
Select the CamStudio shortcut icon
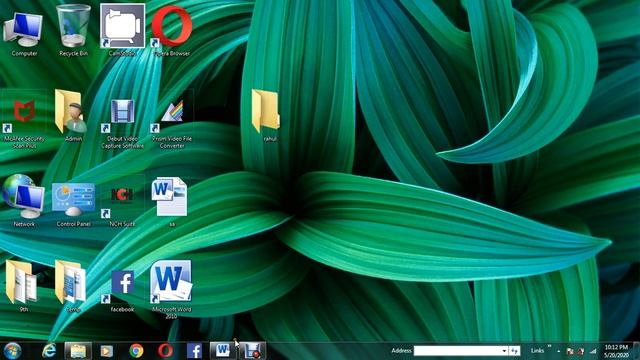click(x=122, y=30)
